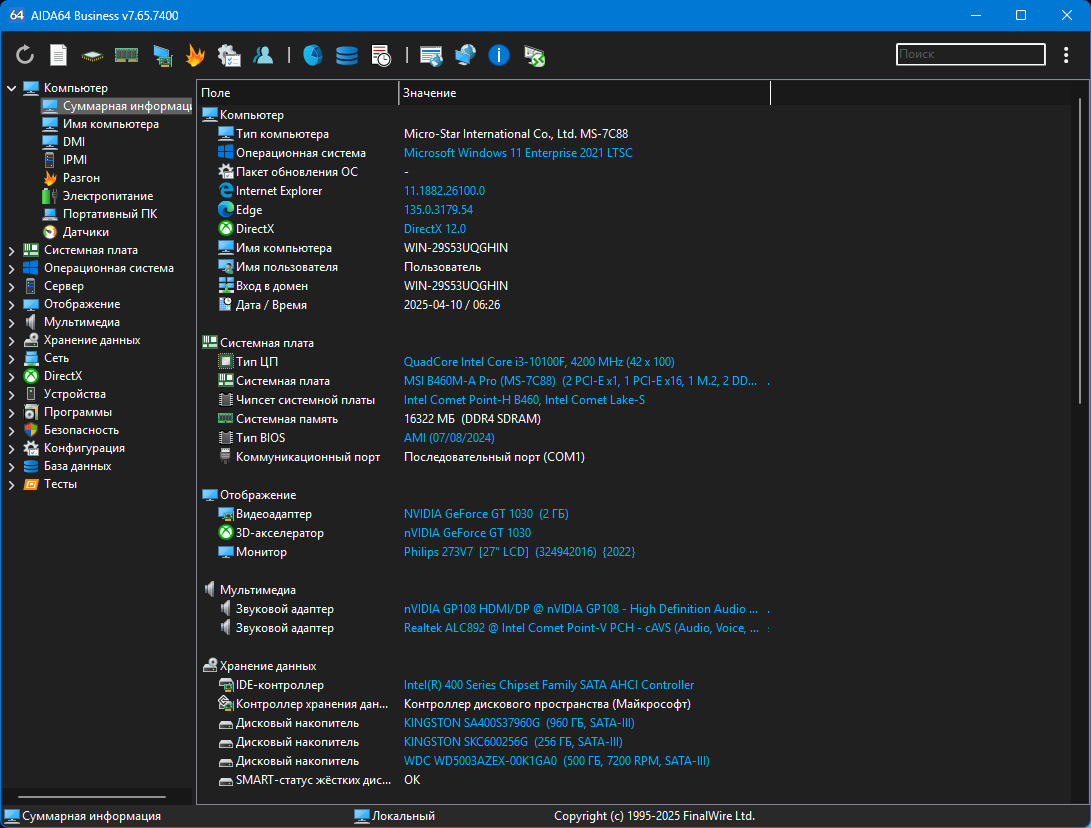Click the vertical scrollbar of details list

tap(1080, 250)
